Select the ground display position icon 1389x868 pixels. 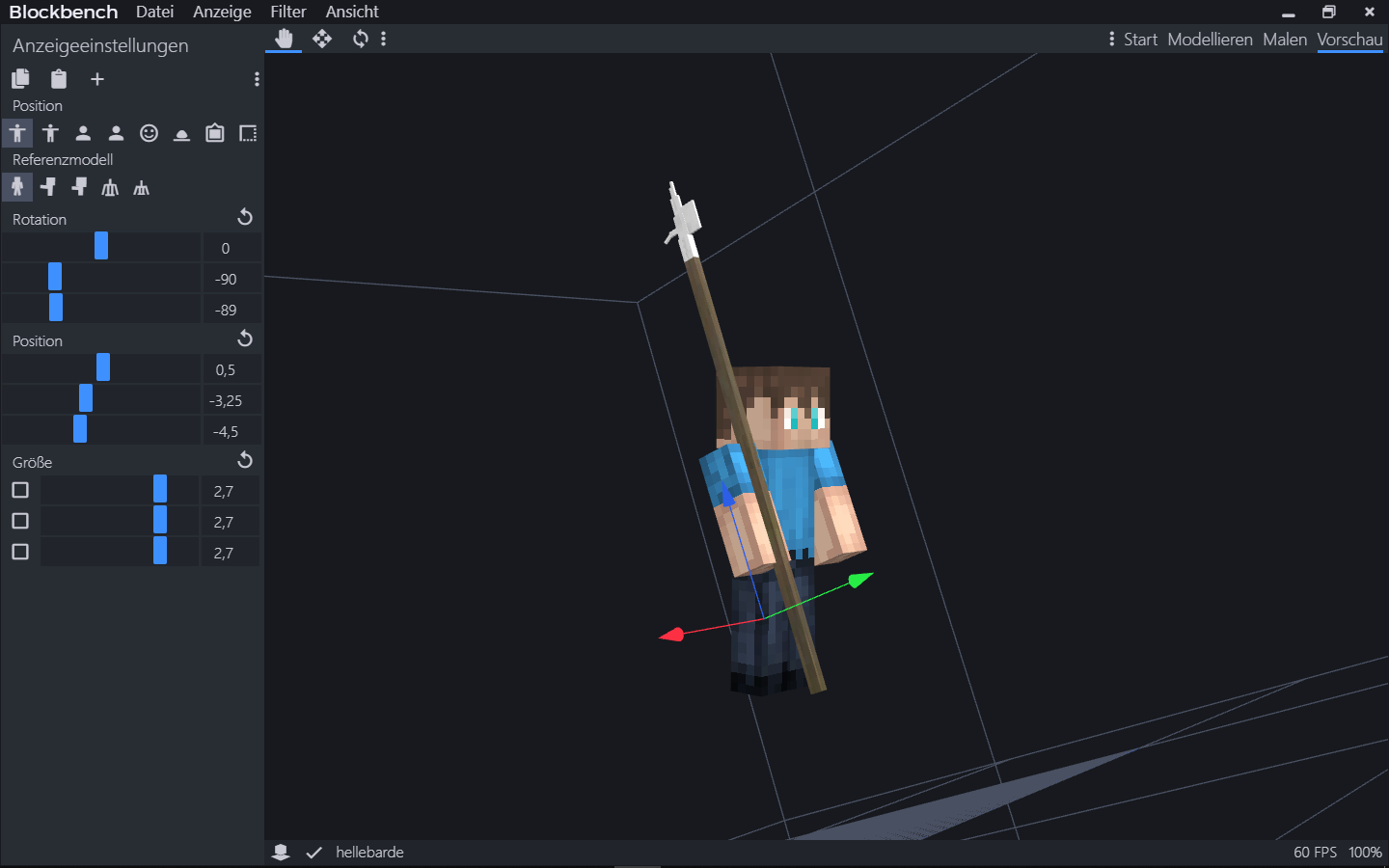181,133
